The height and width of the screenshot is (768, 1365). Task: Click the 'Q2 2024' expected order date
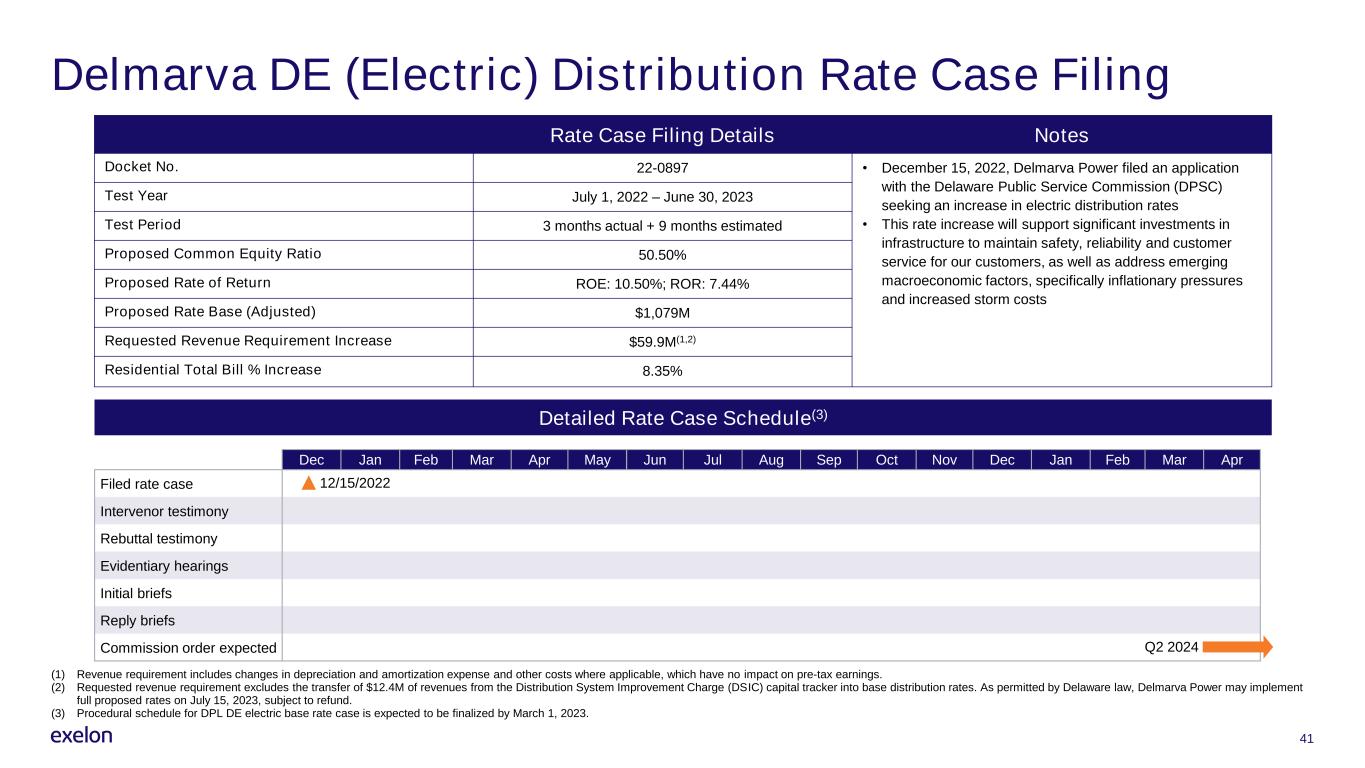tap(1171, 647)
